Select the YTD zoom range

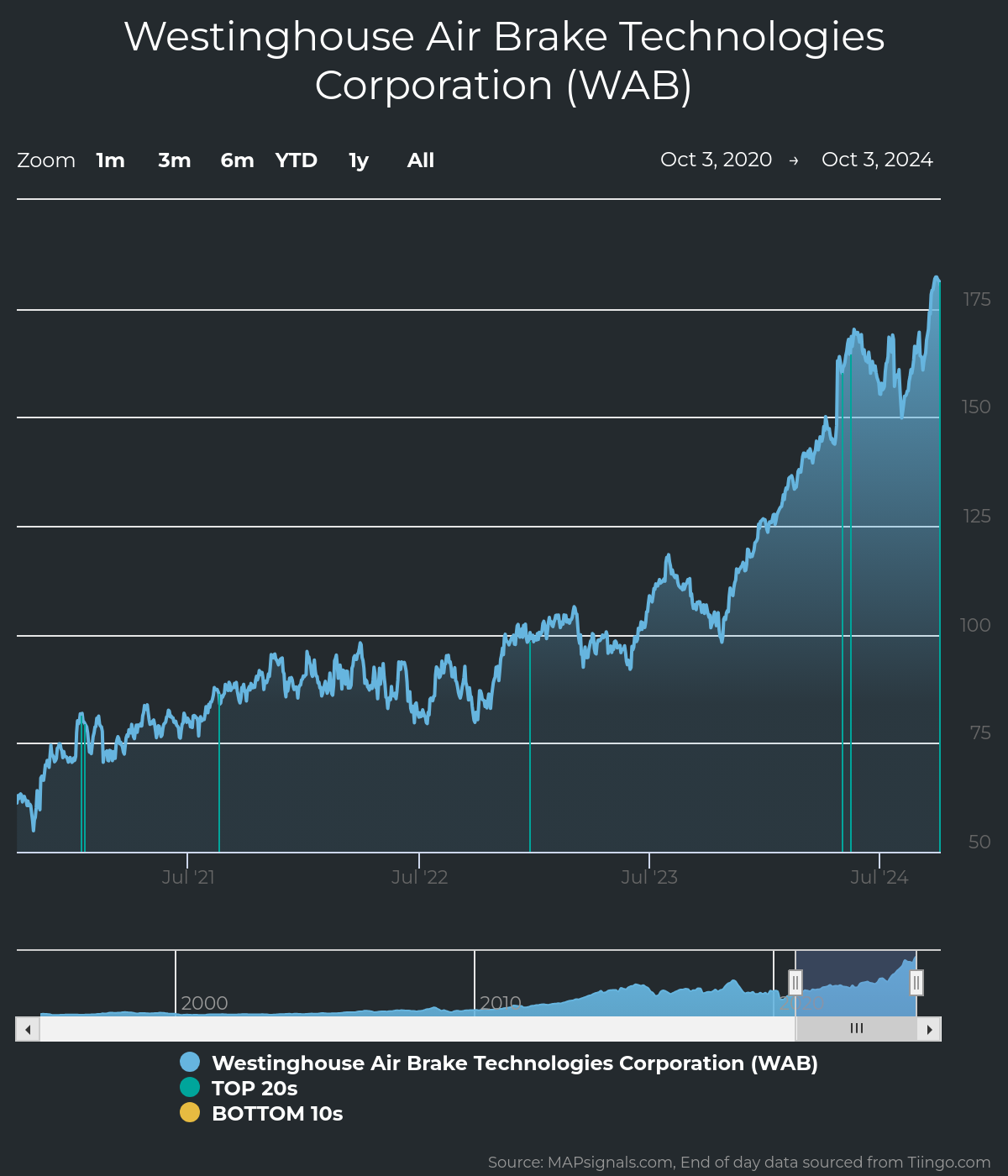[297, 160]
